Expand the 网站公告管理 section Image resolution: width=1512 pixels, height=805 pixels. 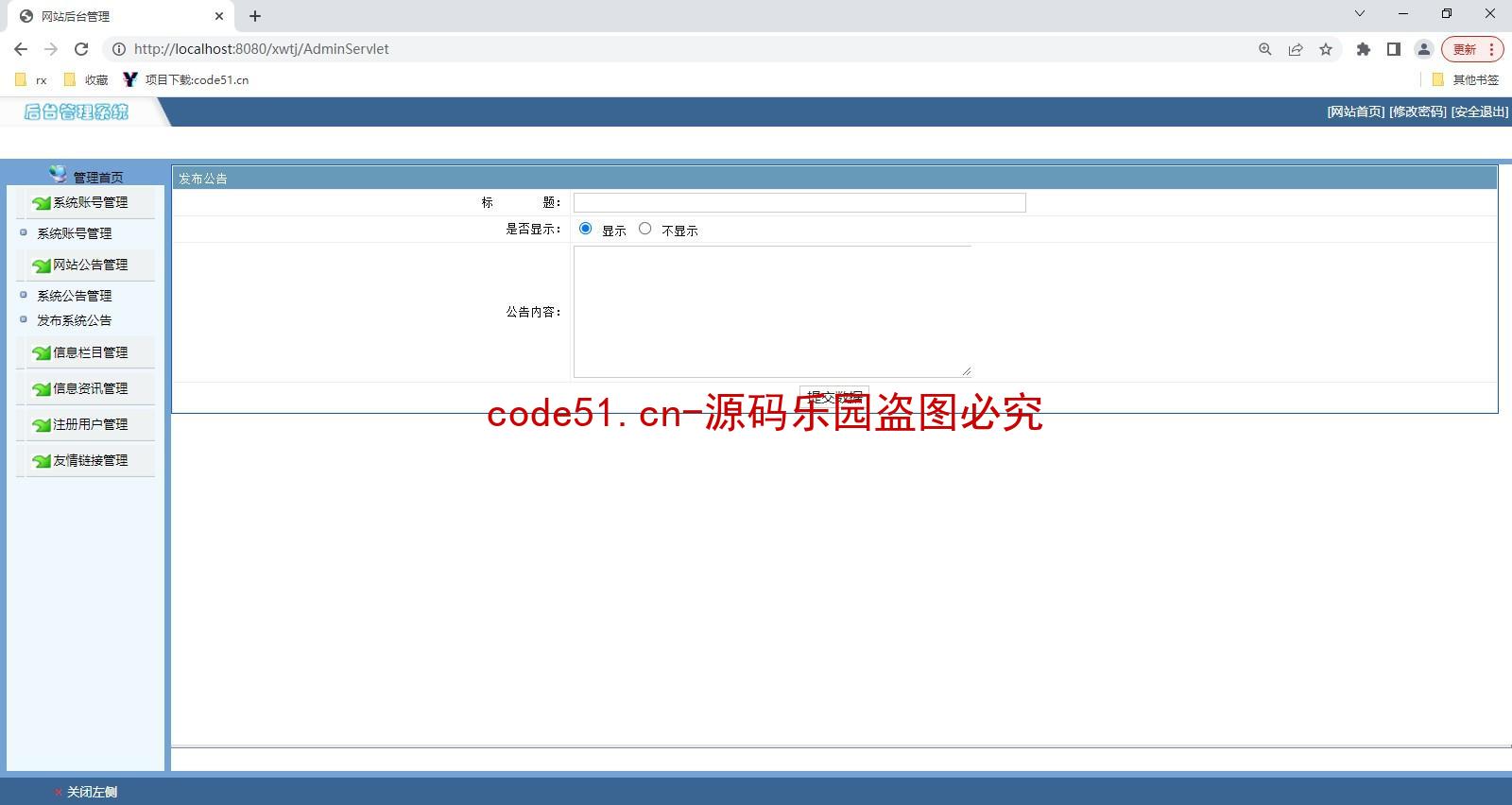(x=90, y=265)
